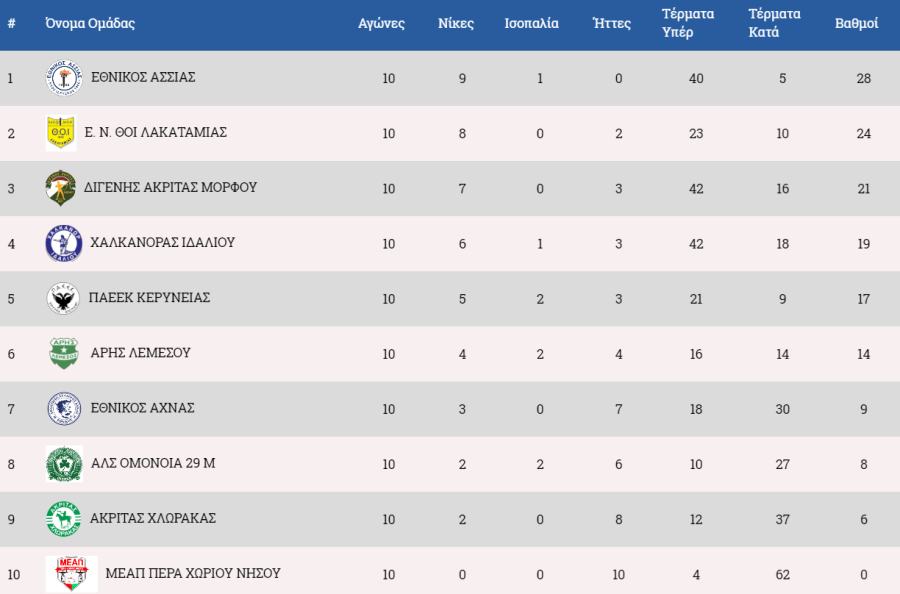Open the ΕΘΝΙΚΟΣ ΑΧΝΑΣ round badge
Screen dimensions: 900x594
click(64, 409)
